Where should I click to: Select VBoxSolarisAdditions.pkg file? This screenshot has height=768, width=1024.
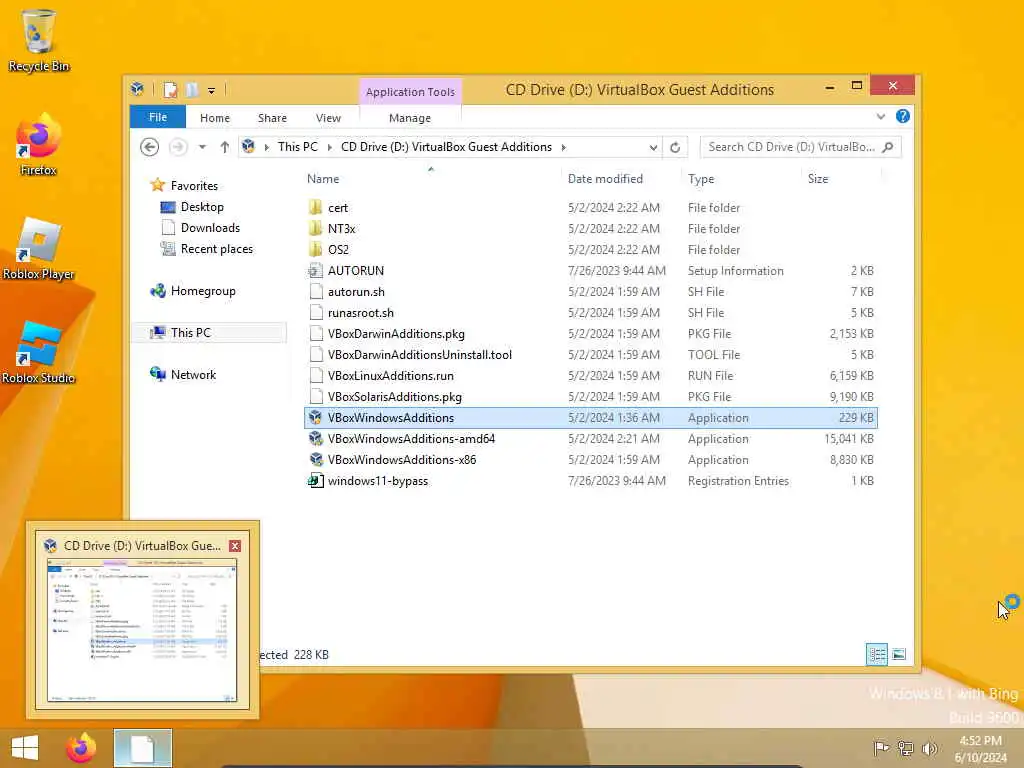pyautogui.click(x=590, y=396)
